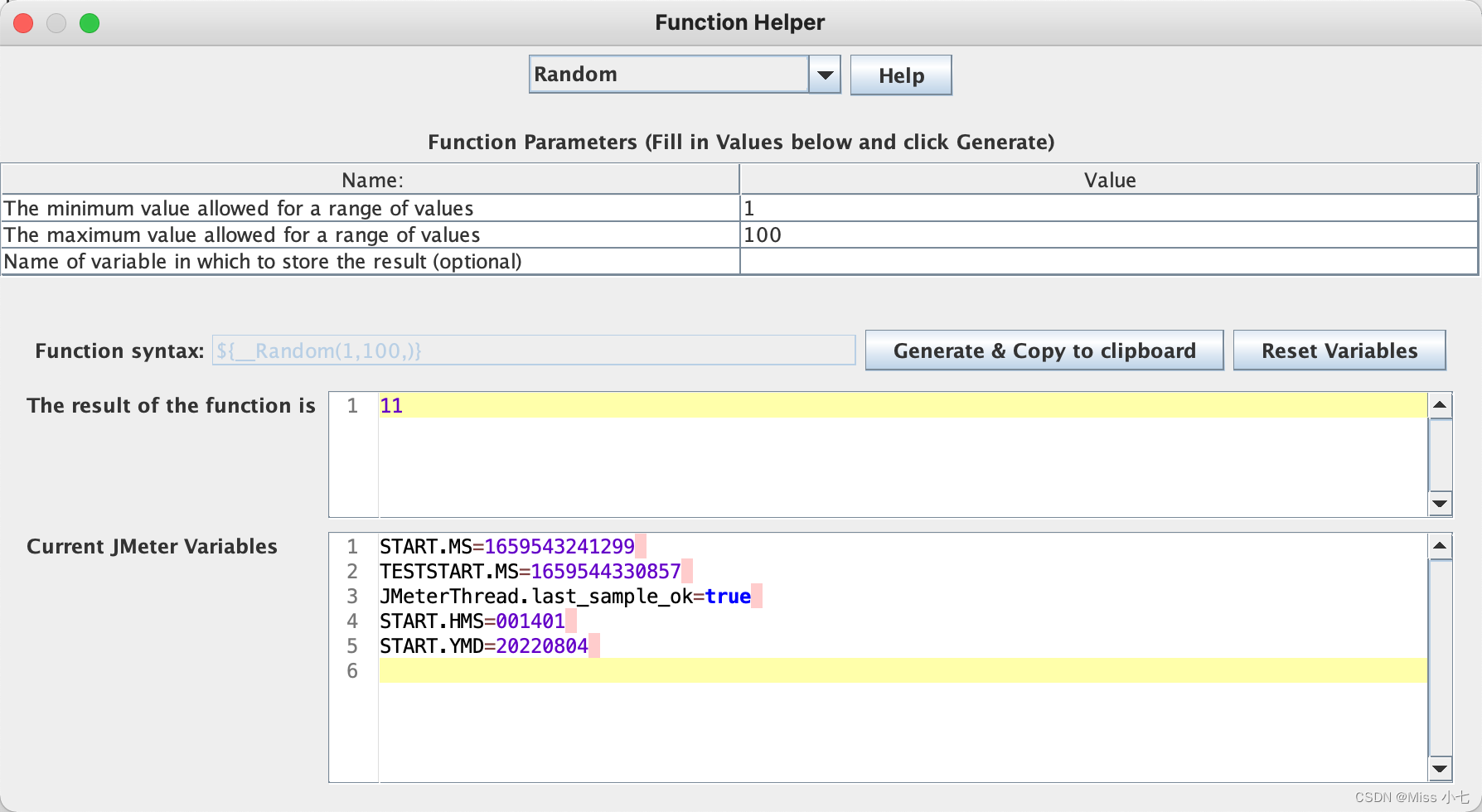Image resolution: width=1482 pixels, height=812 pixels.
Task: Click the Value column header
Action: (x=1109, y=180)
